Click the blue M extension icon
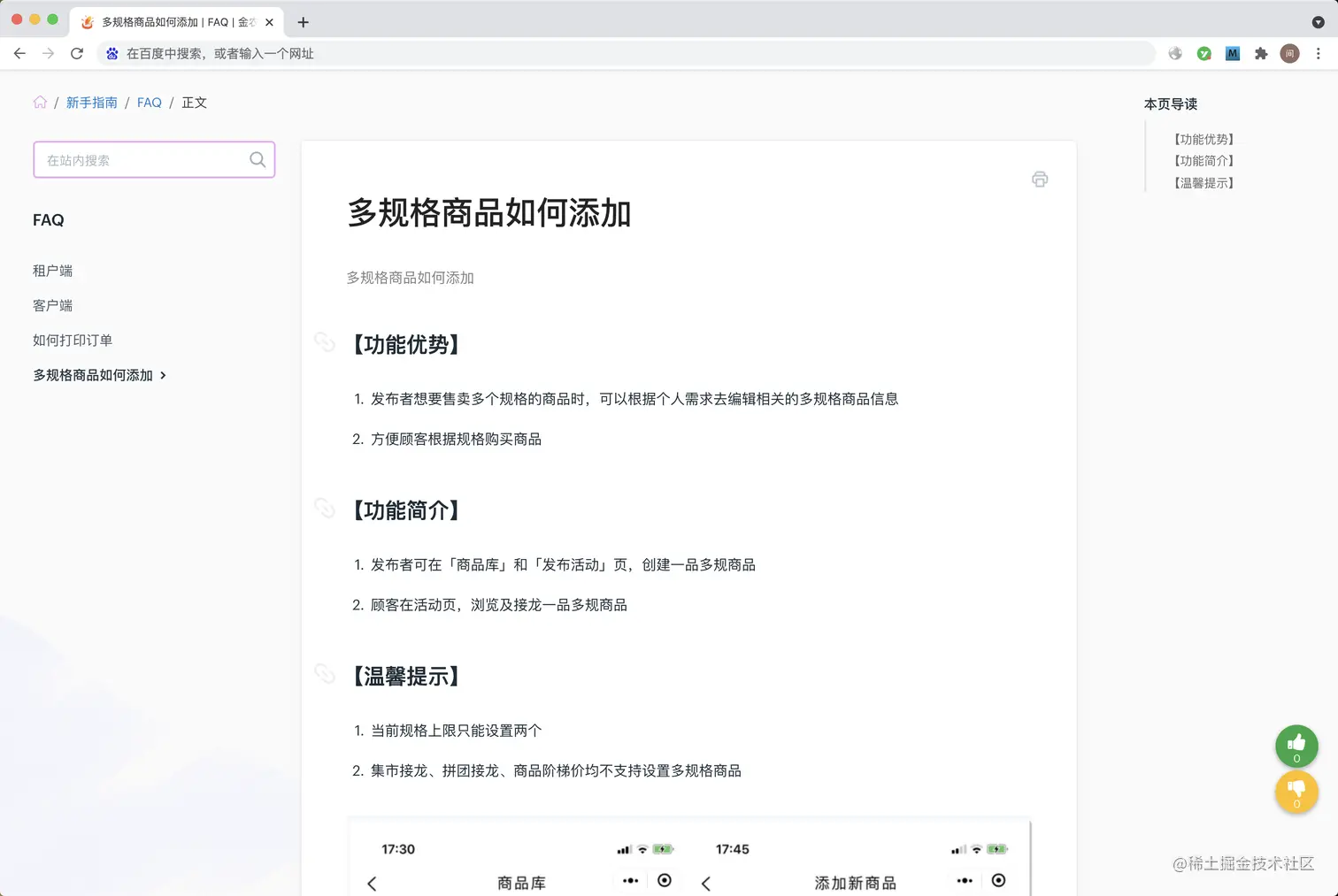1338x896 pixels. 1233,54
